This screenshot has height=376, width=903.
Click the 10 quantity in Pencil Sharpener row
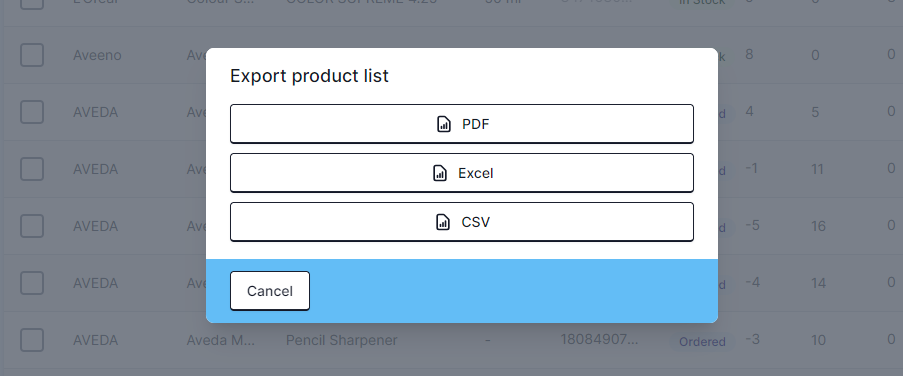point(818,340)
